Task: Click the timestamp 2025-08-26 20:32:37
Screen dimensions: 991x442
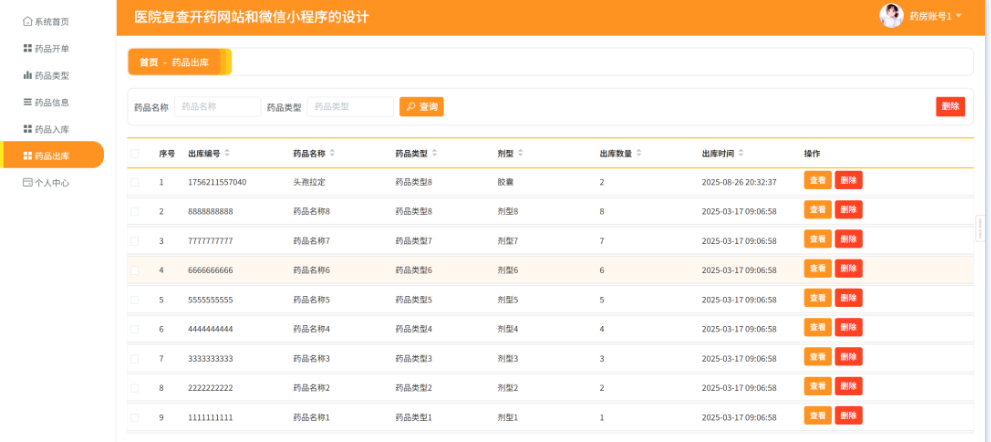Action: pos(739,182)
